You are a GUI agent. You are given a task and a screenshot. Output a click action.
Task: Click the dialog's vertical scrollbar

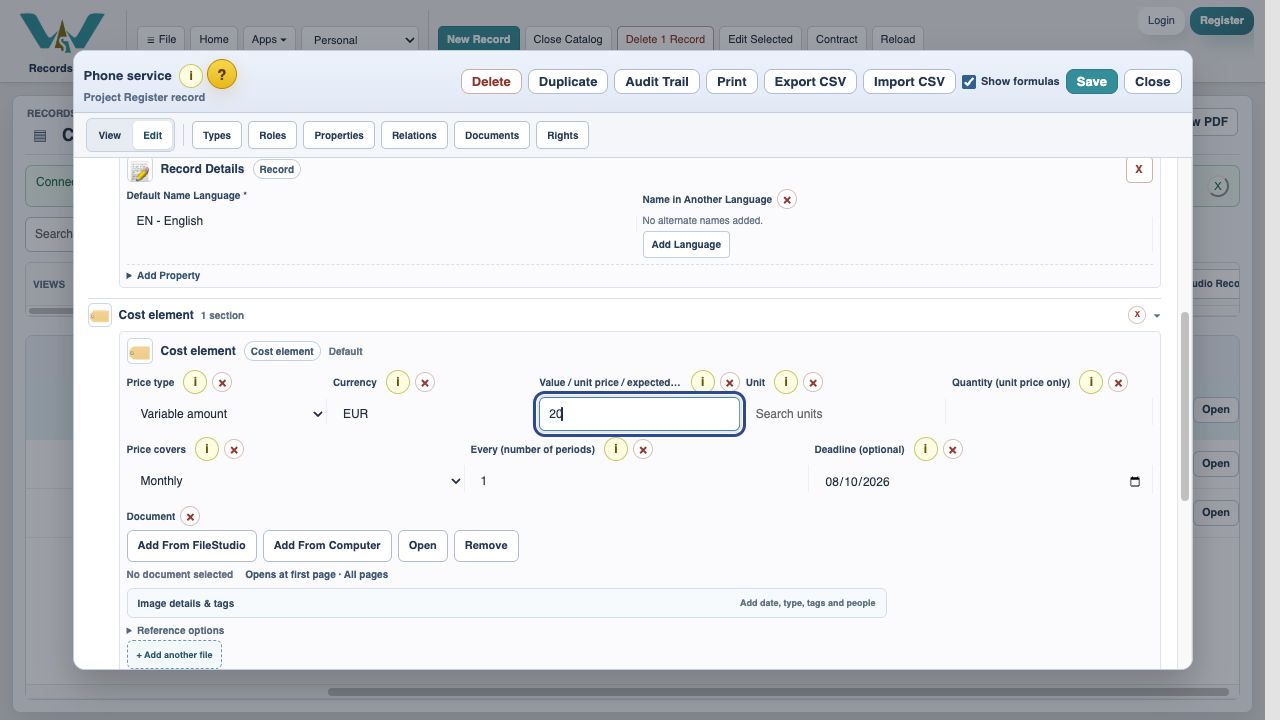tap(1186, 406)
